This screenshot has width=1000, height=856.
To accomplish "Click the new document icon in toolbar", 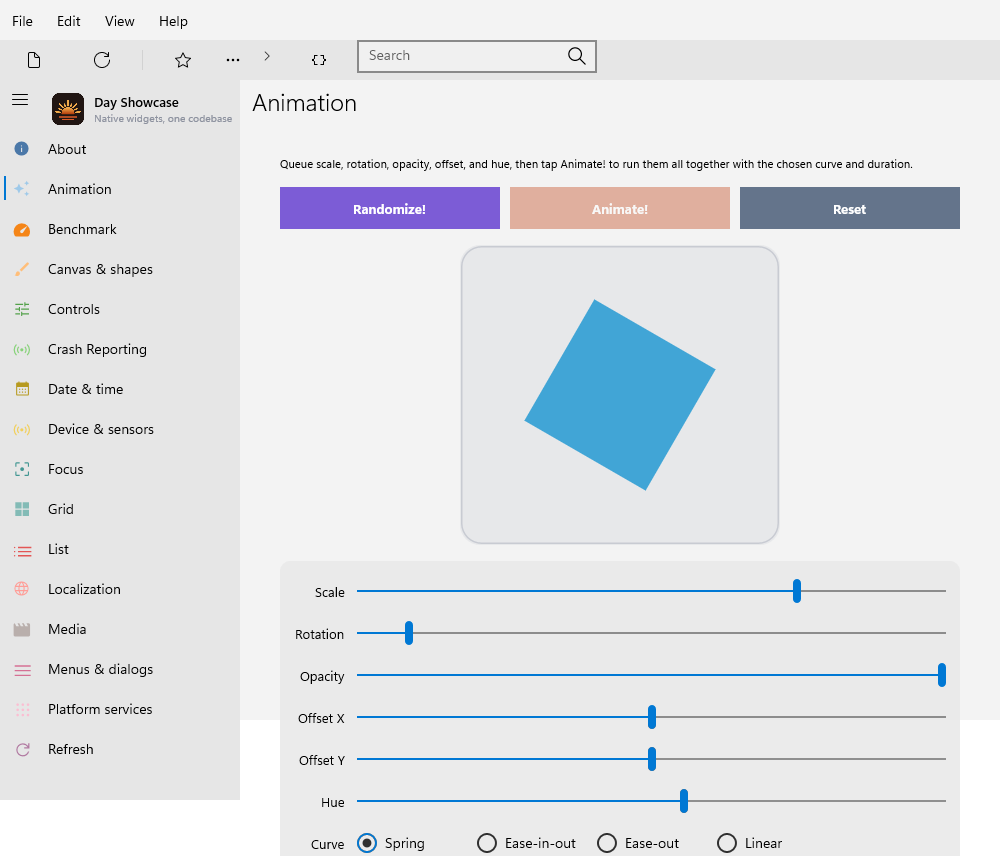I will (34, 60).
